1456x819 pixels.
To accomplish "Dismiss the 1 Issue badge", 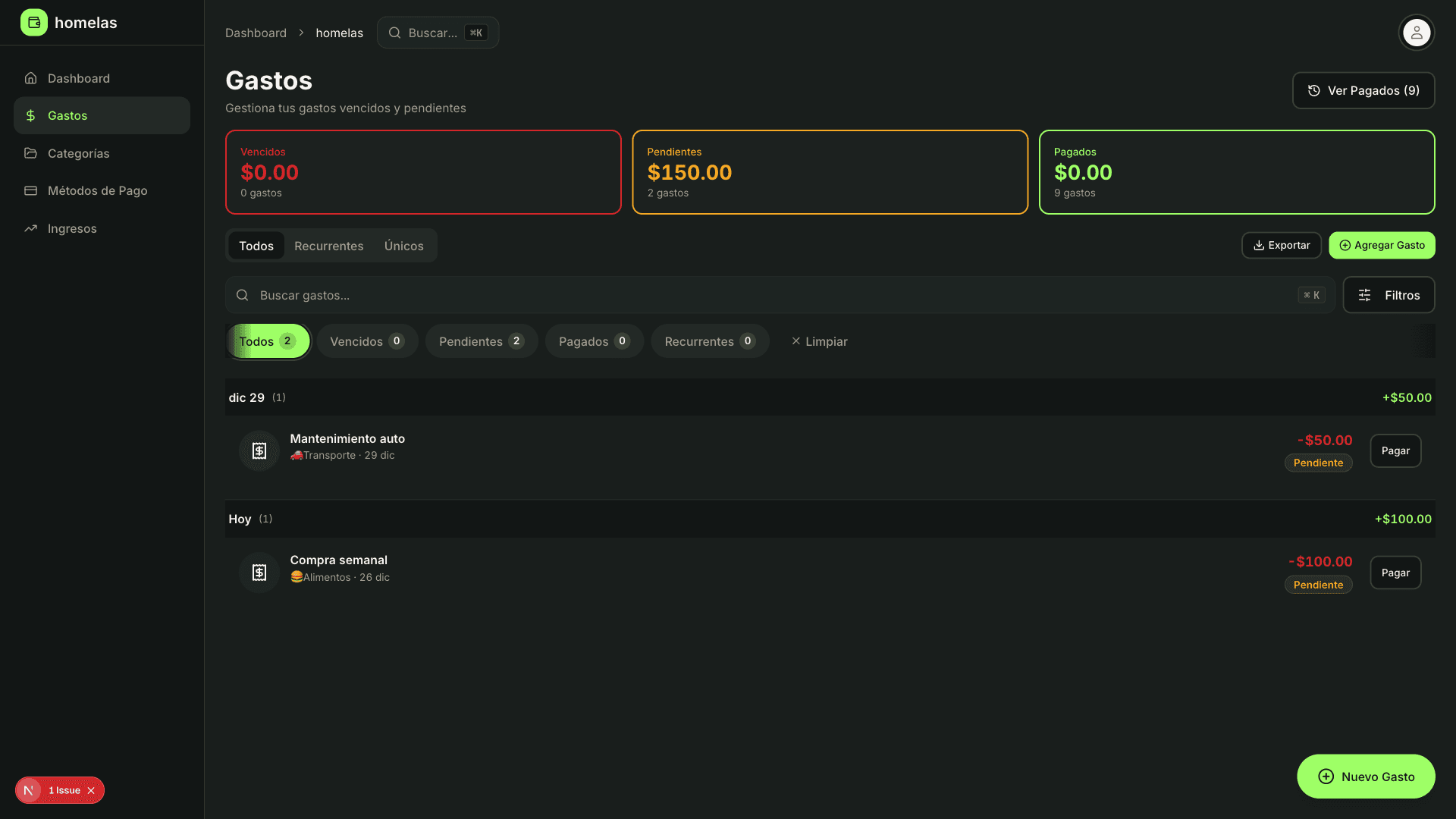I will (91, 790).
